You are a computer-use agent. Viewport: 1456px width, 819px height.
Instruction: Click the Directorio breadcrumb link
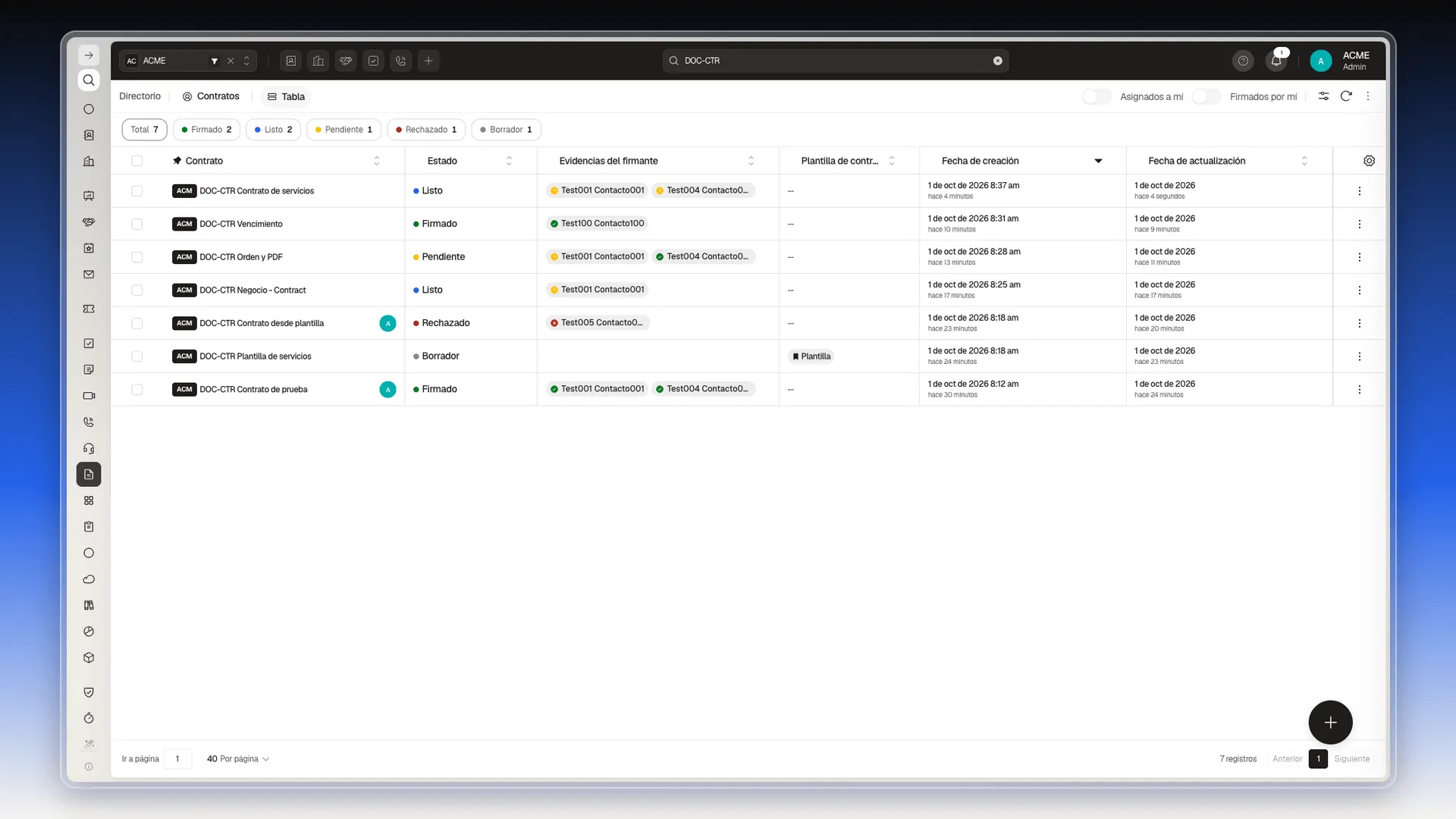coord(140,96)
